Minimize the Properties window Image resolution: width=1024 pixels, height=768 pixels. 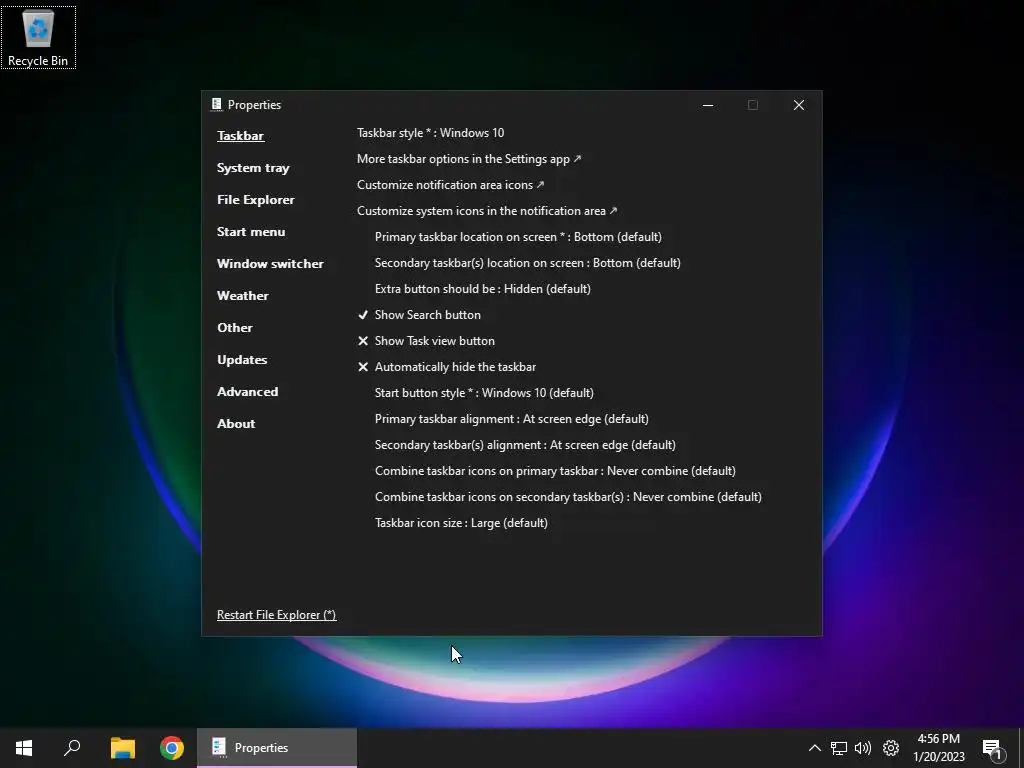pyautogui.click(x=708, y=105)
